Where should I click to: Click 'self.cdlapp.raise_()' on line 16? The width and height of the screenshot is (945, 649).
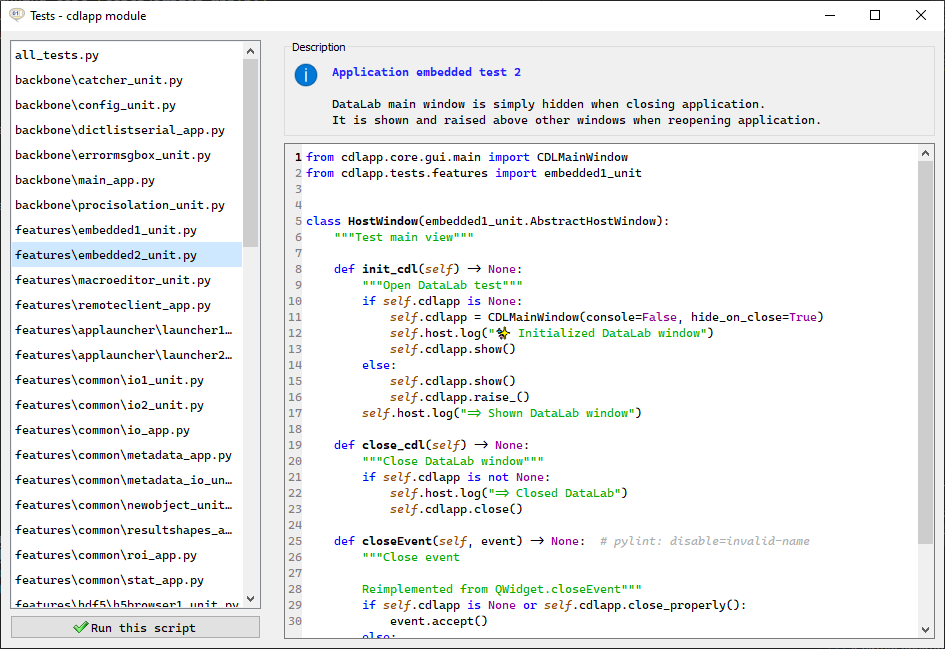point(460,397)
